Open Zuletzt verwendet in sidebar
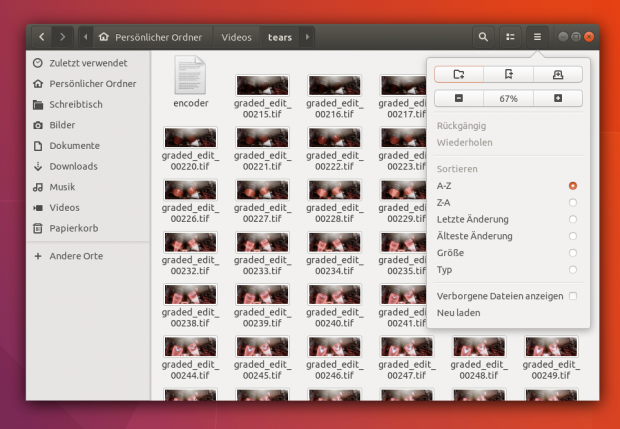The image size is (620, 429). coord(88,63)
